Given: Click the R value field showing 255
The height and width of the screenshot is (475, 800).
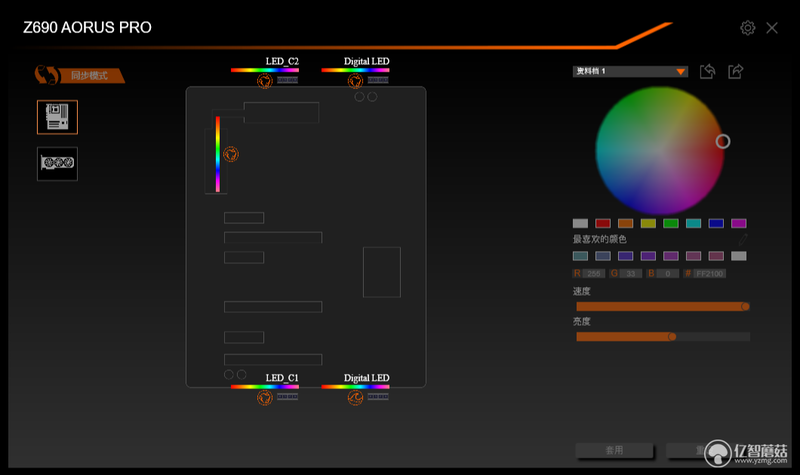Looking at the screenshot, I should coord(593,274).
